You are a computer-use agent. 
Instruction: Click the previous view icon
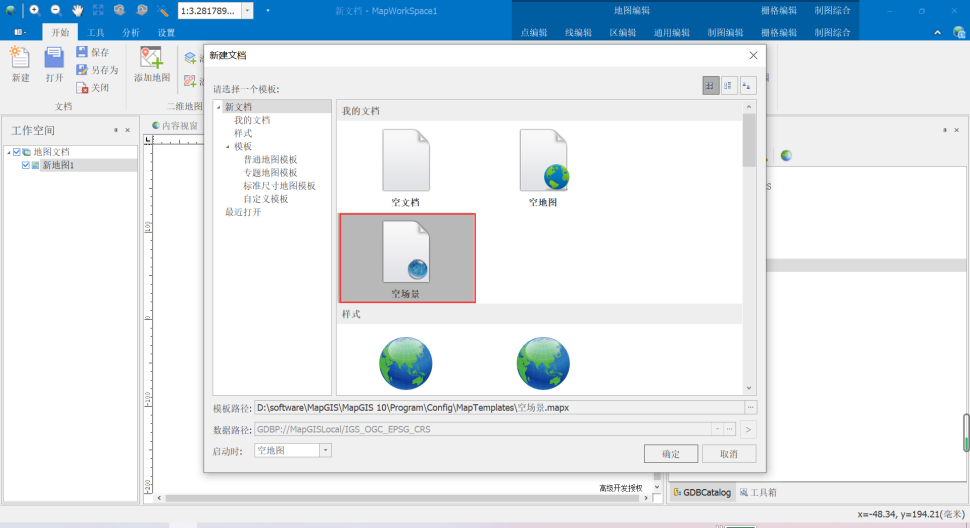coord(119,11)
